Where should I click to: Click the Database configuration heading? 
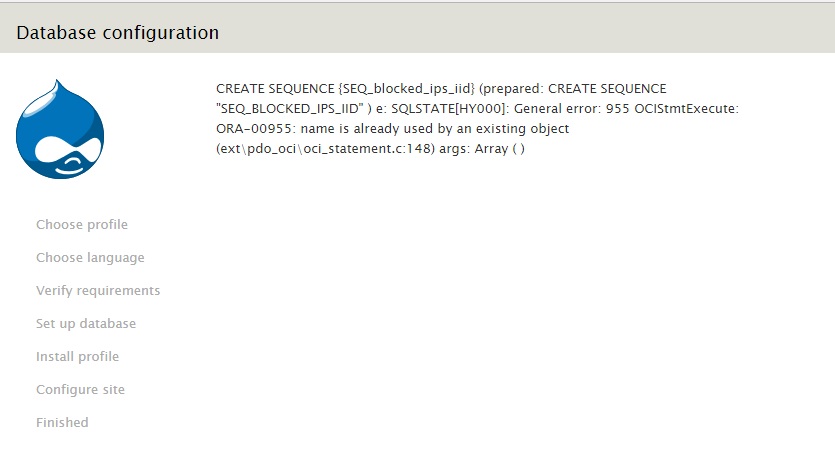pos(118,33)
